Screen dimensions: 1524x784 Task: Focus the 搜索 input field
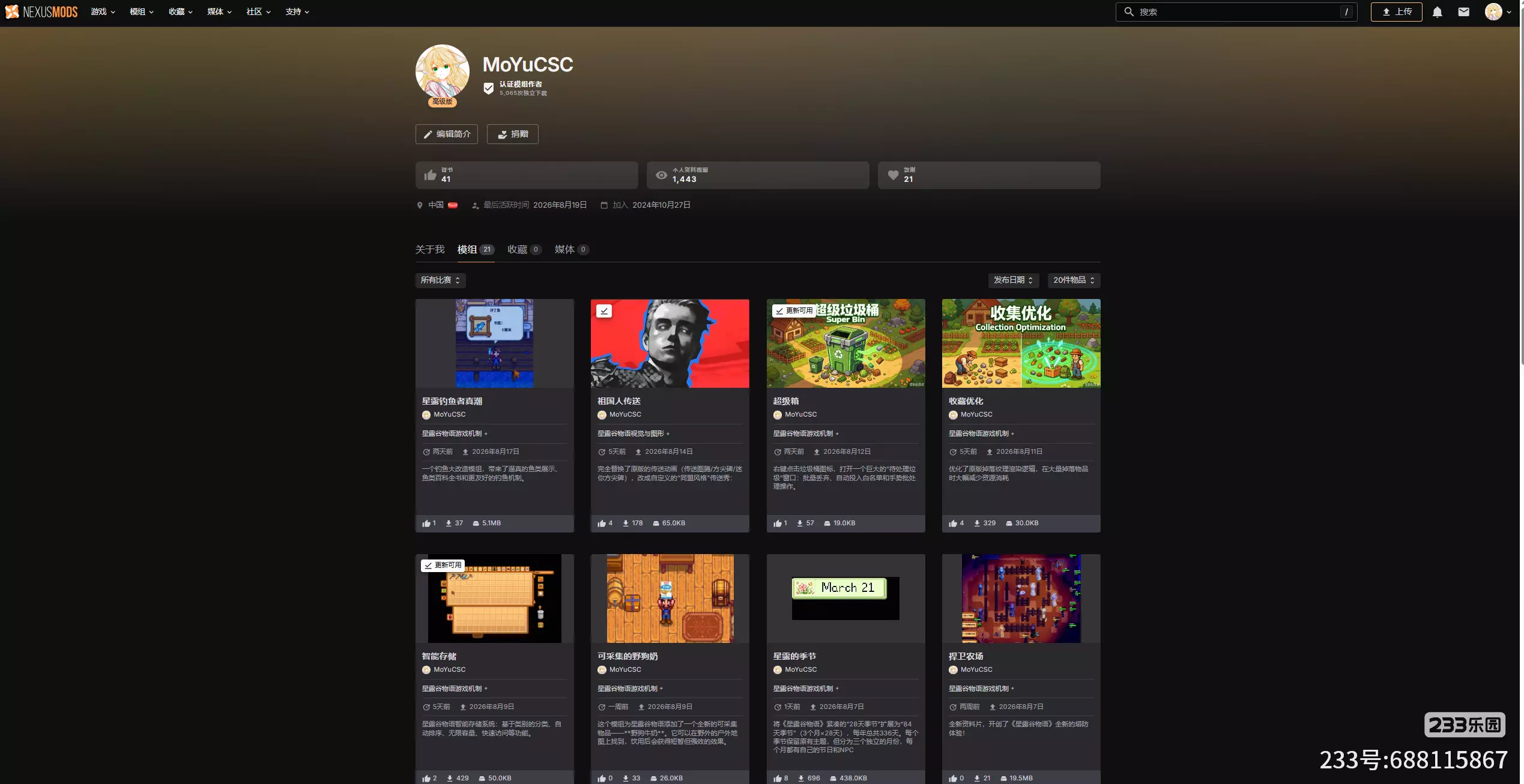1236,12
